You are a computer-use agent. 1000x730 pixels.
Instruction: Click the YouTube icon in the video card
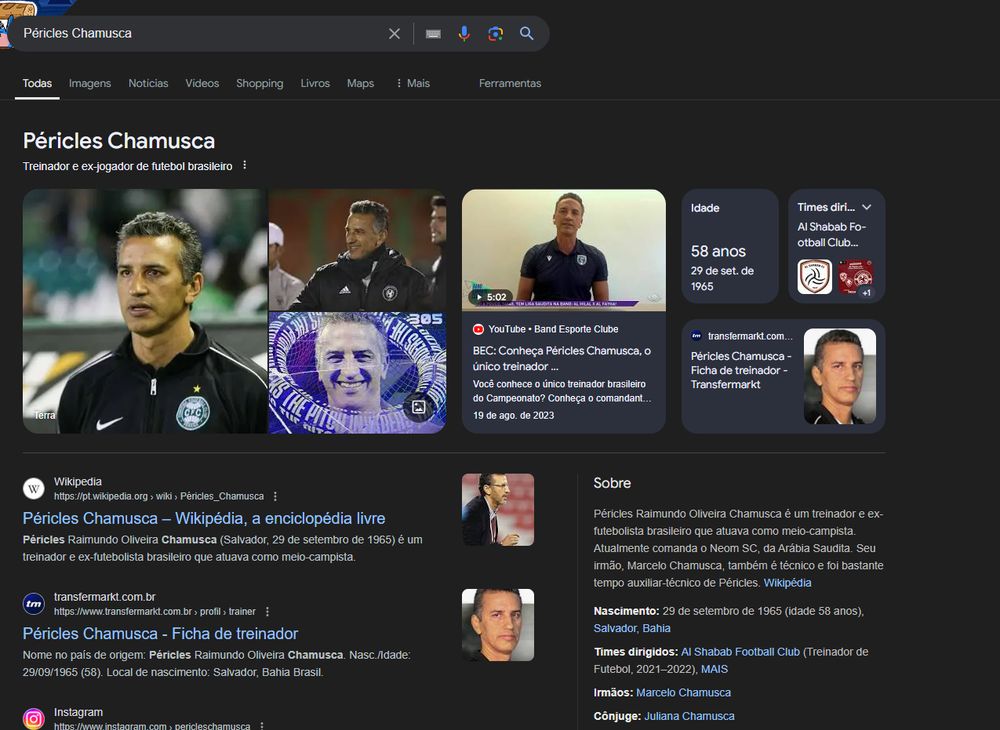click(x=478, y=329)
